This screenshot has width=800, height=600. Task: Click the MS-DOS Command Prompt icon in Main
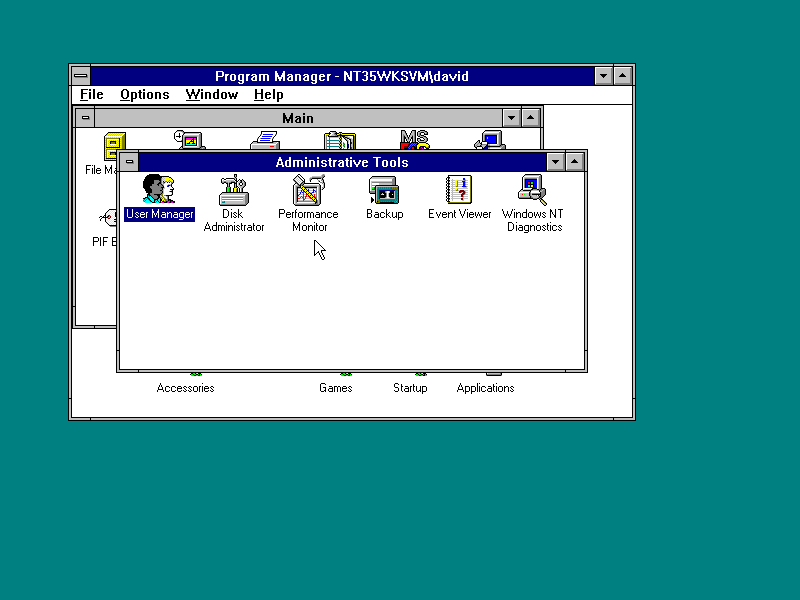coord(415,140)
